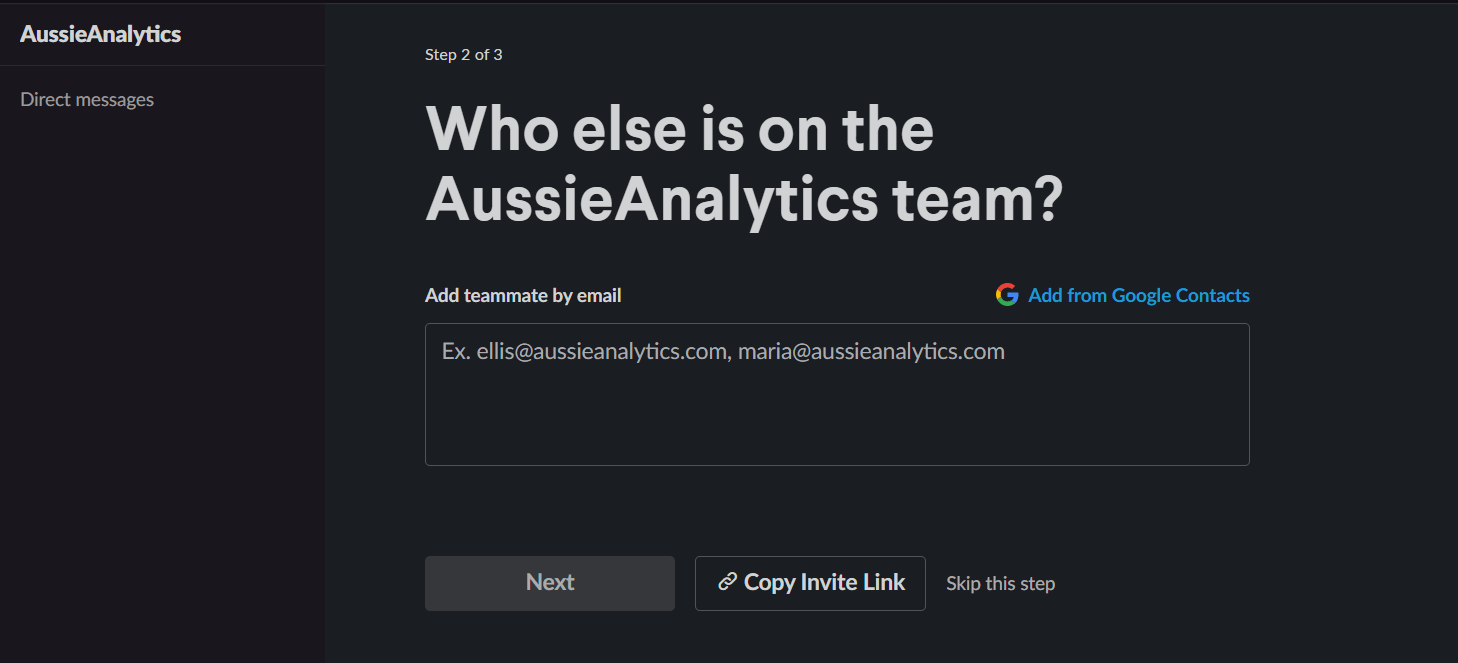Click the 'Ex.' prefix in email placeholder
The width and height of the screenshot is (1458, 663).
click(456, 352)
